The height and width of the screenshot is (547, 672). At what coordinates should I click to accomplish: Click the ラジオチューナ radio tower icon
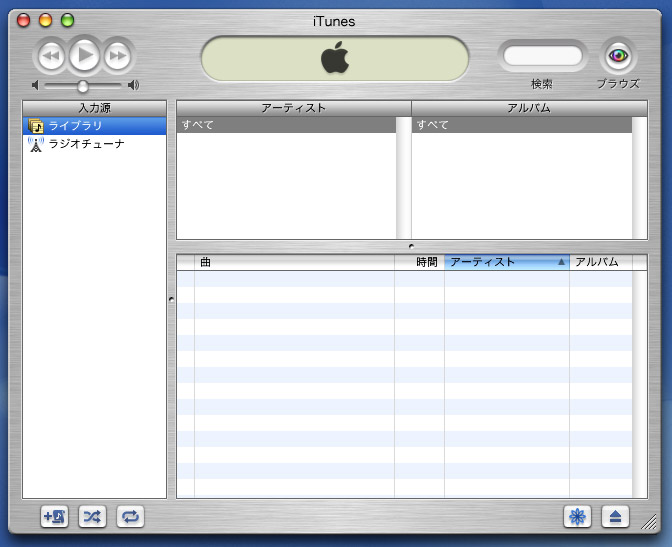tap(36, 144)
